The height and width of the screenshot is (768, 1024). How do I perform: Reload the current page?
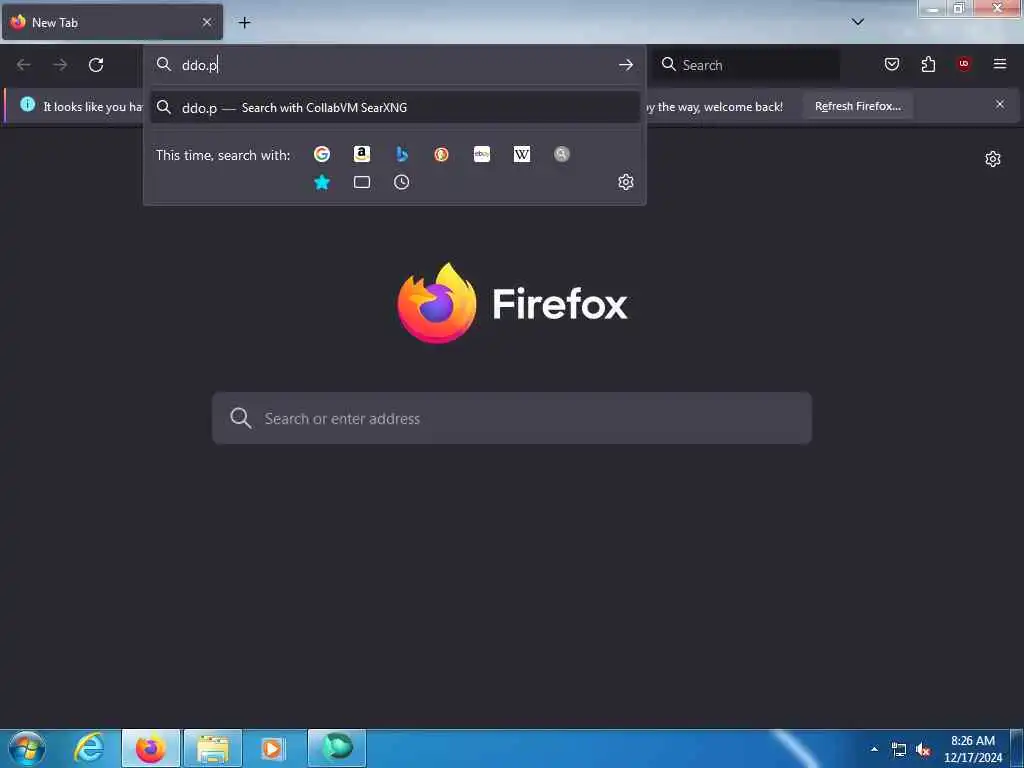(x=96, y=65)
